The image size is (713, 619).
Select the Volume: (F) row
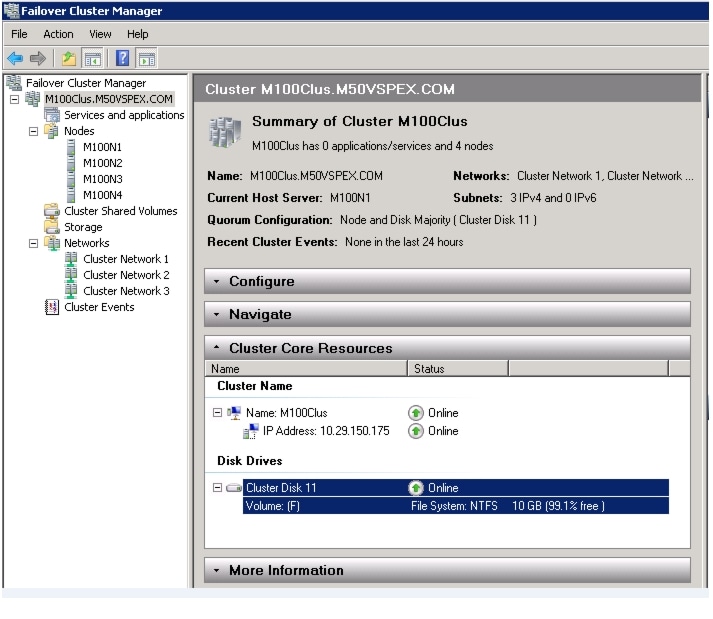click(456, 506)
